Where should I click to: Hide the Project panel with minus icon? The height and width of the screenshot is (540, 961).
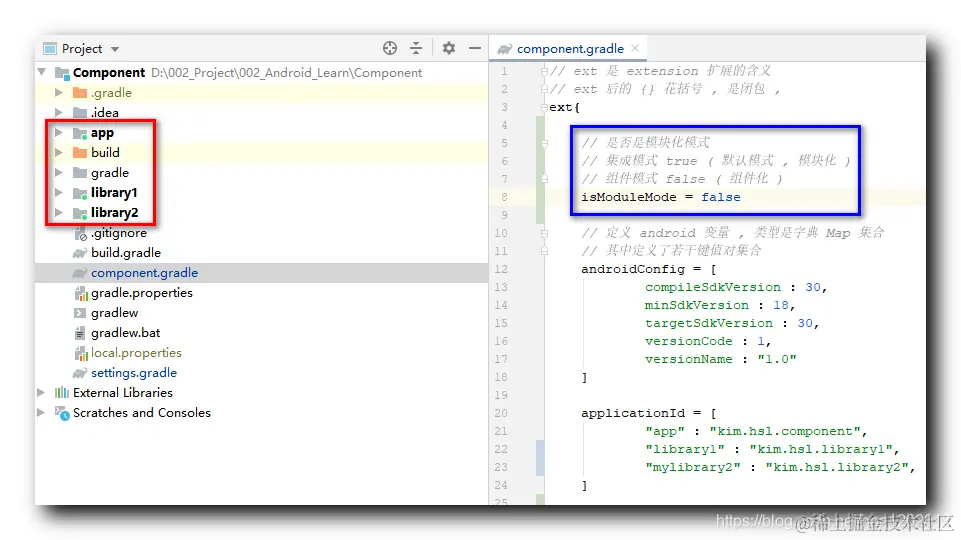[x=475, y=48]
